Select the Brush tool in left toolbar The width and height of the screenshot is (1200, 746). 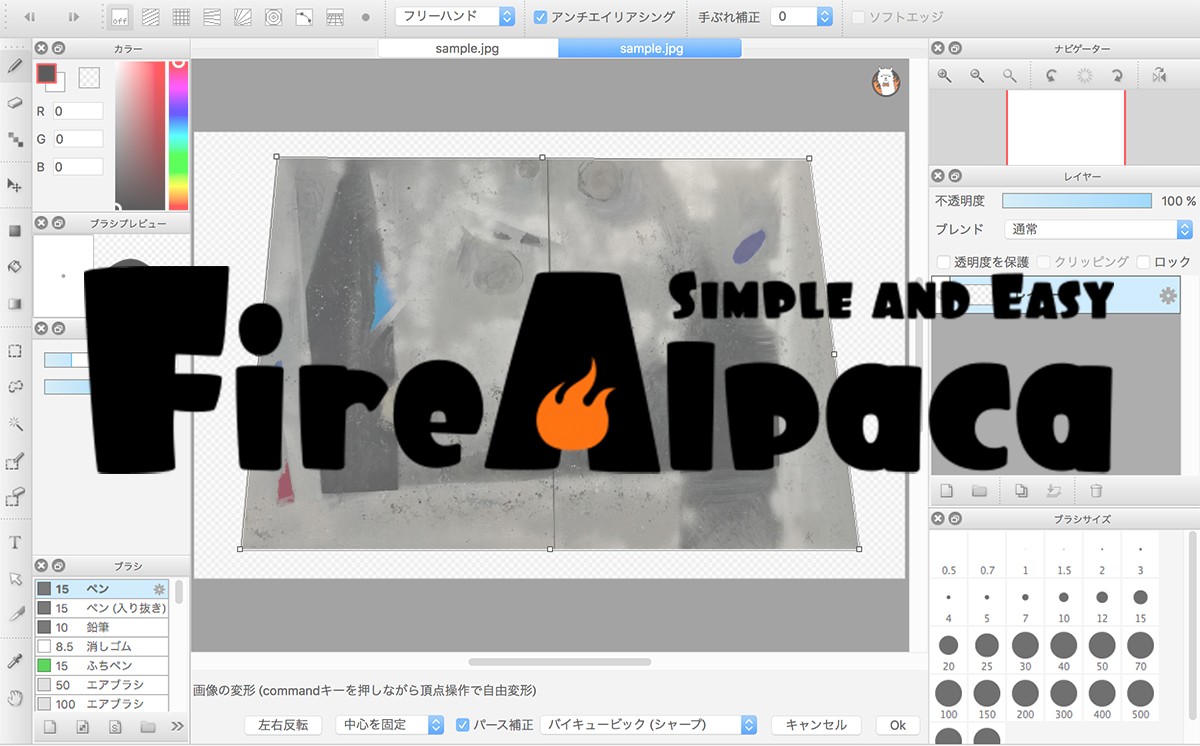click(x=15, y=66)
